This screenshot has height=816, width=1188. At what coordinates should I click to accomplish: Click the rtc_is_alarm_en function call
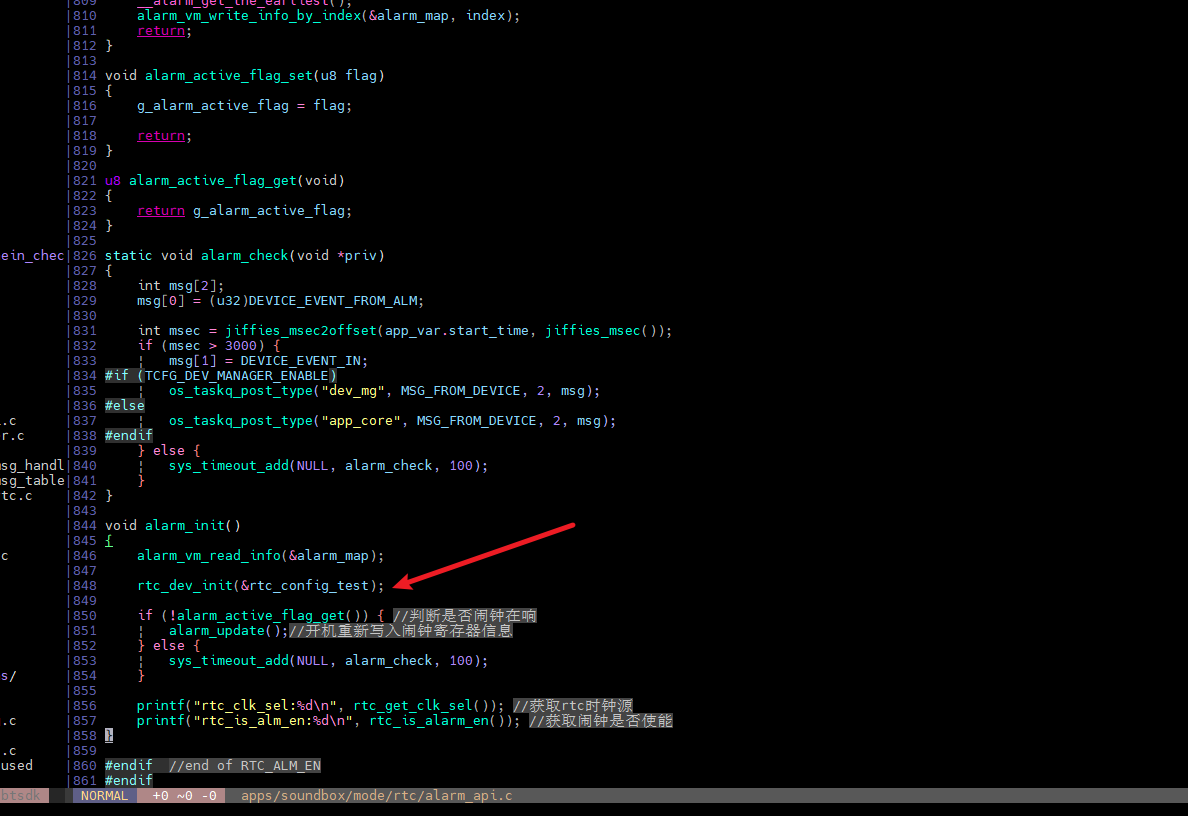point(429,721)
